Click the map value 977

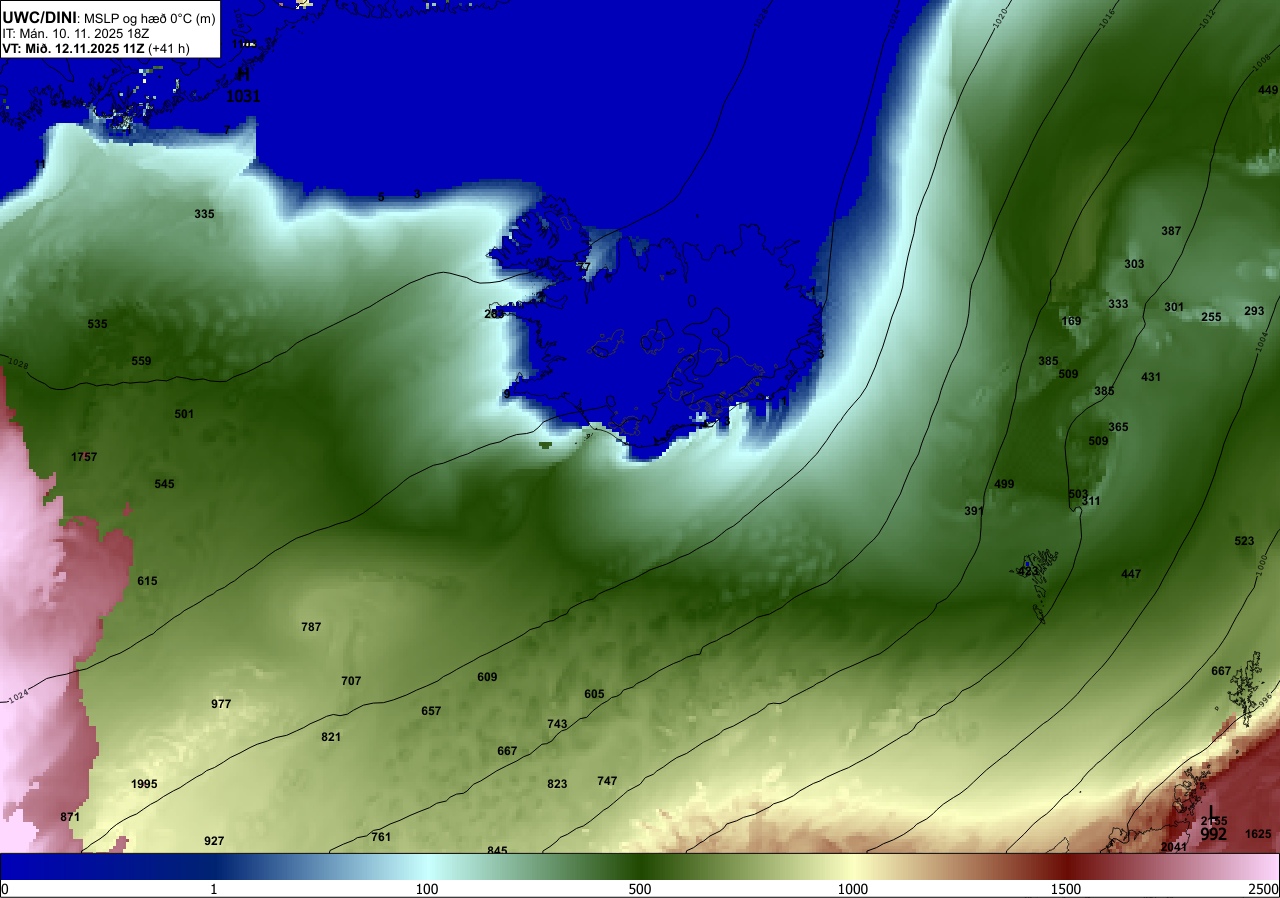pyautogui.click(x=221, y=704)
